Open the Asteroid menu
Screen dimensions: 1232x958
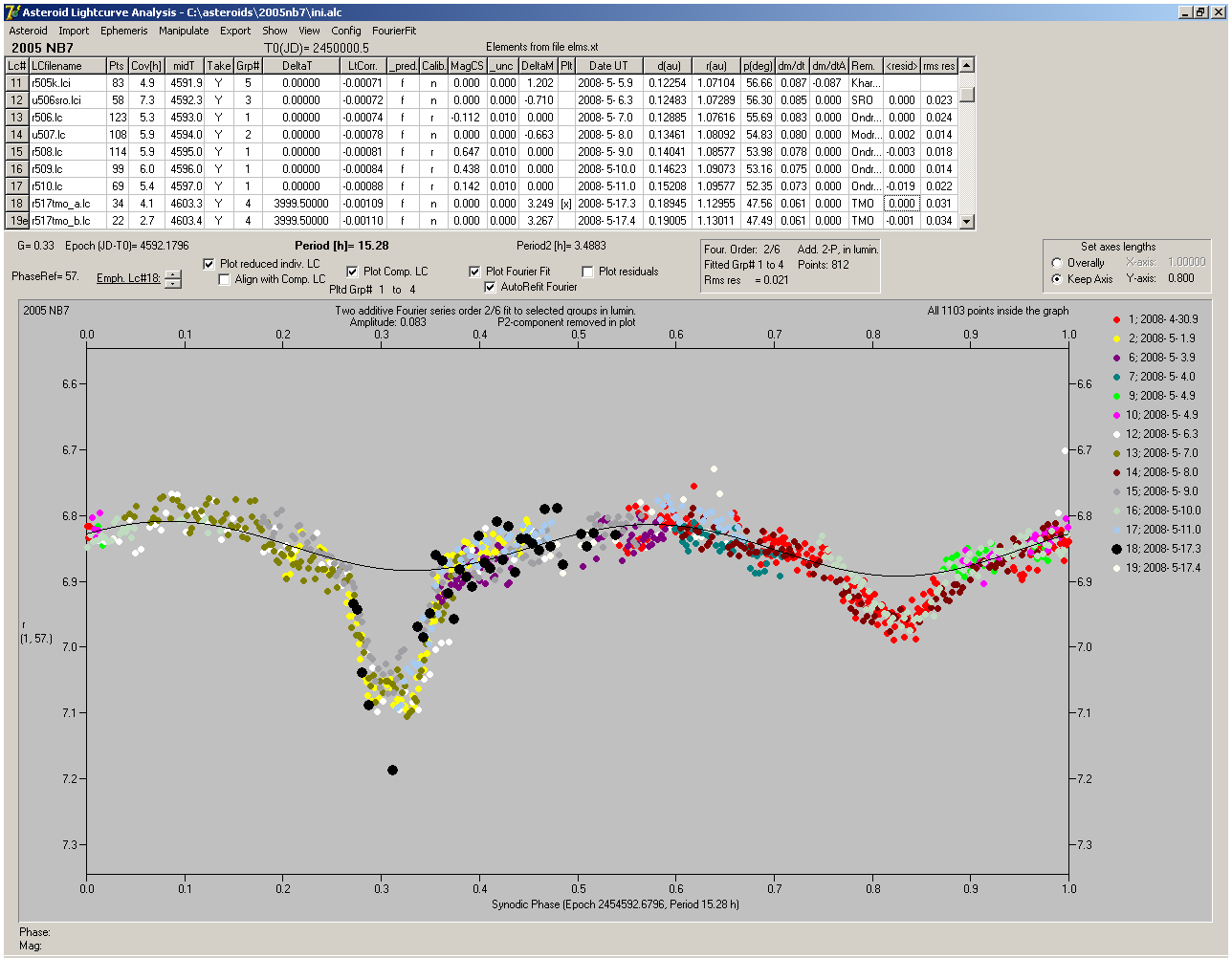click(28, 31)
